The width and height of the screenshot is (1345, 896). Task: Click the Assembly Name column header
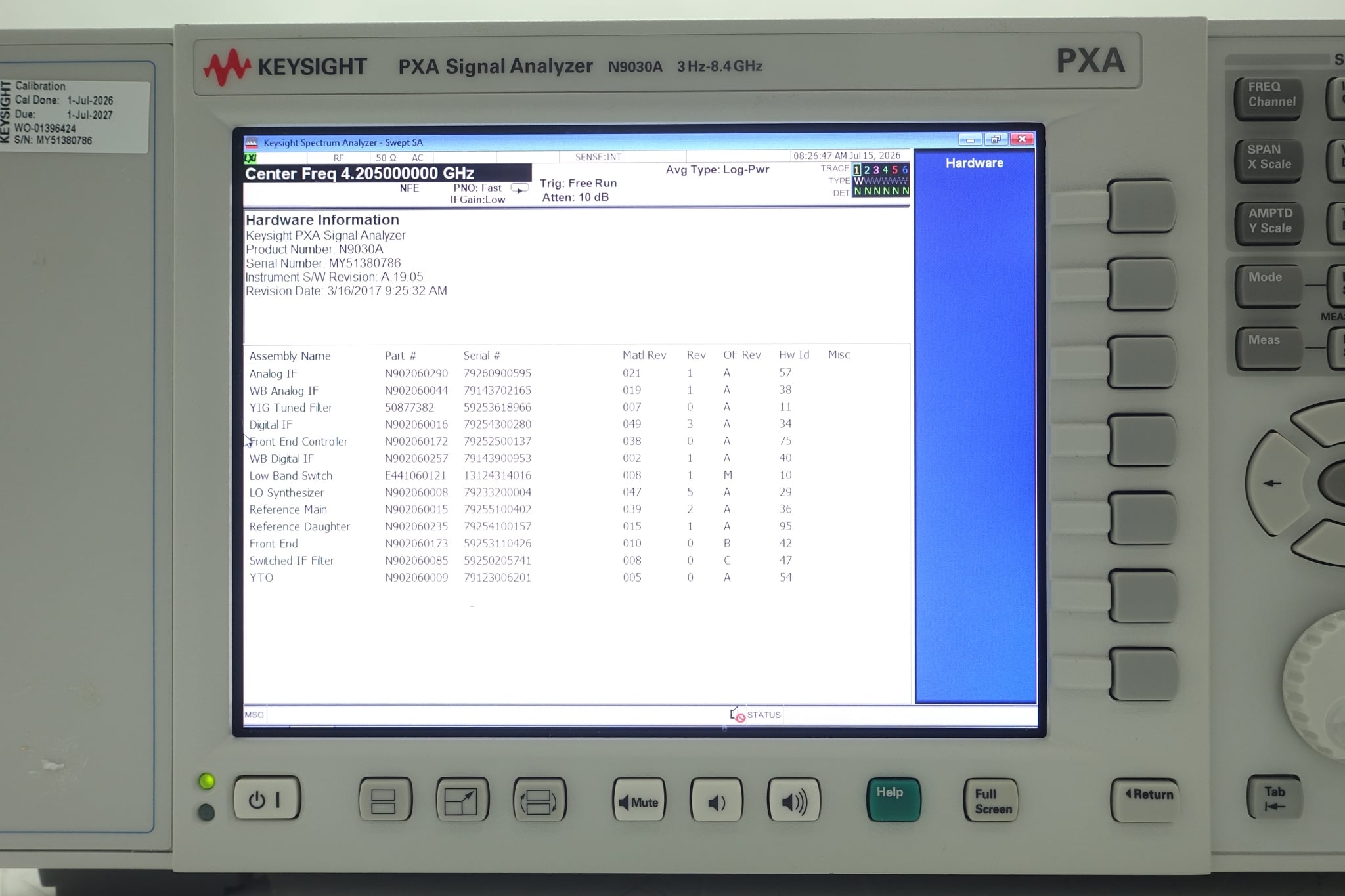(290, 356)
